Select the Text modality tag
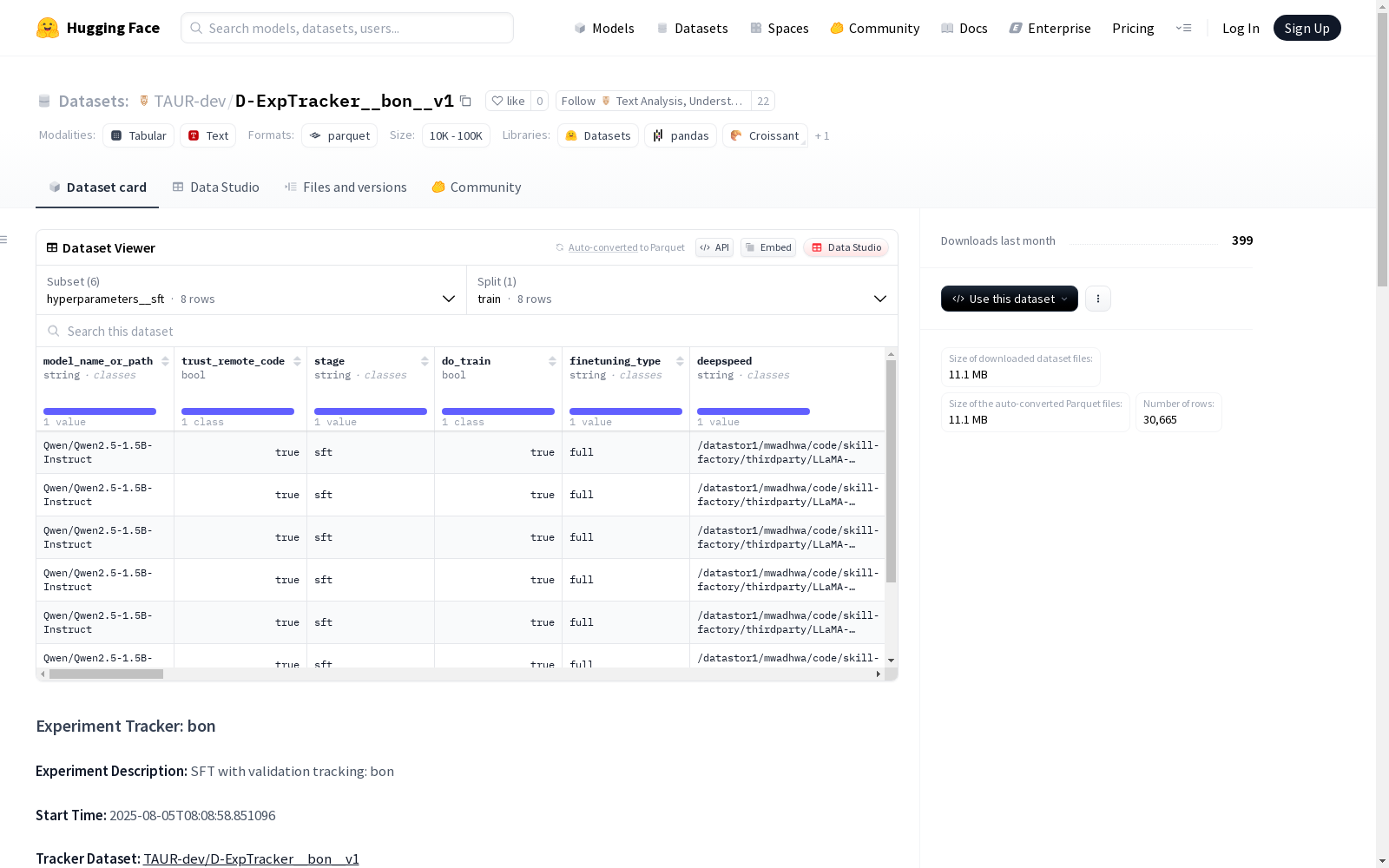The height and width of the screenshot is (868, 1389). (x=208, y=135)
